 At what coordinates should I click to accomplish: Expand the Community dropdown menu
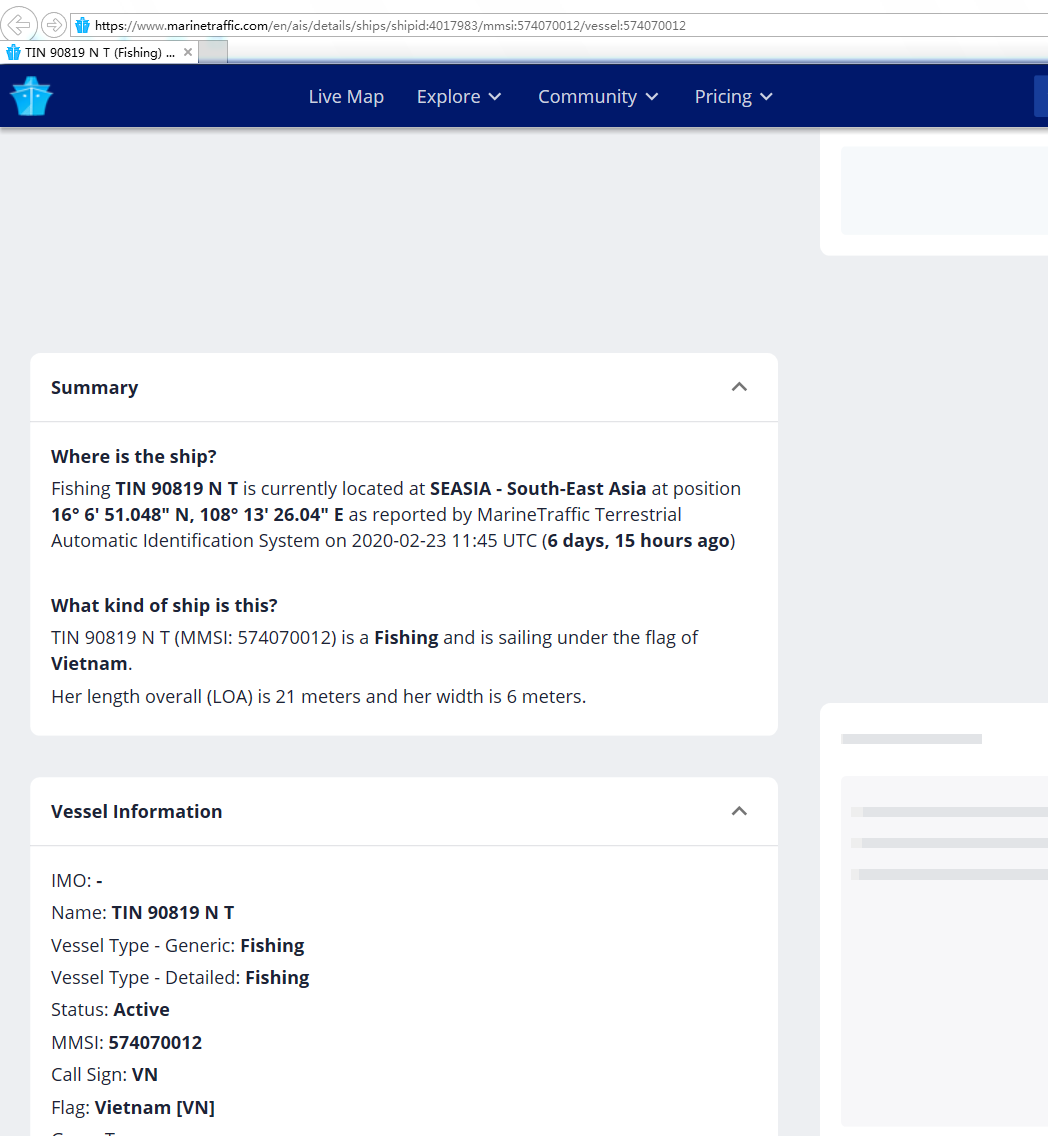coord(598,96)
